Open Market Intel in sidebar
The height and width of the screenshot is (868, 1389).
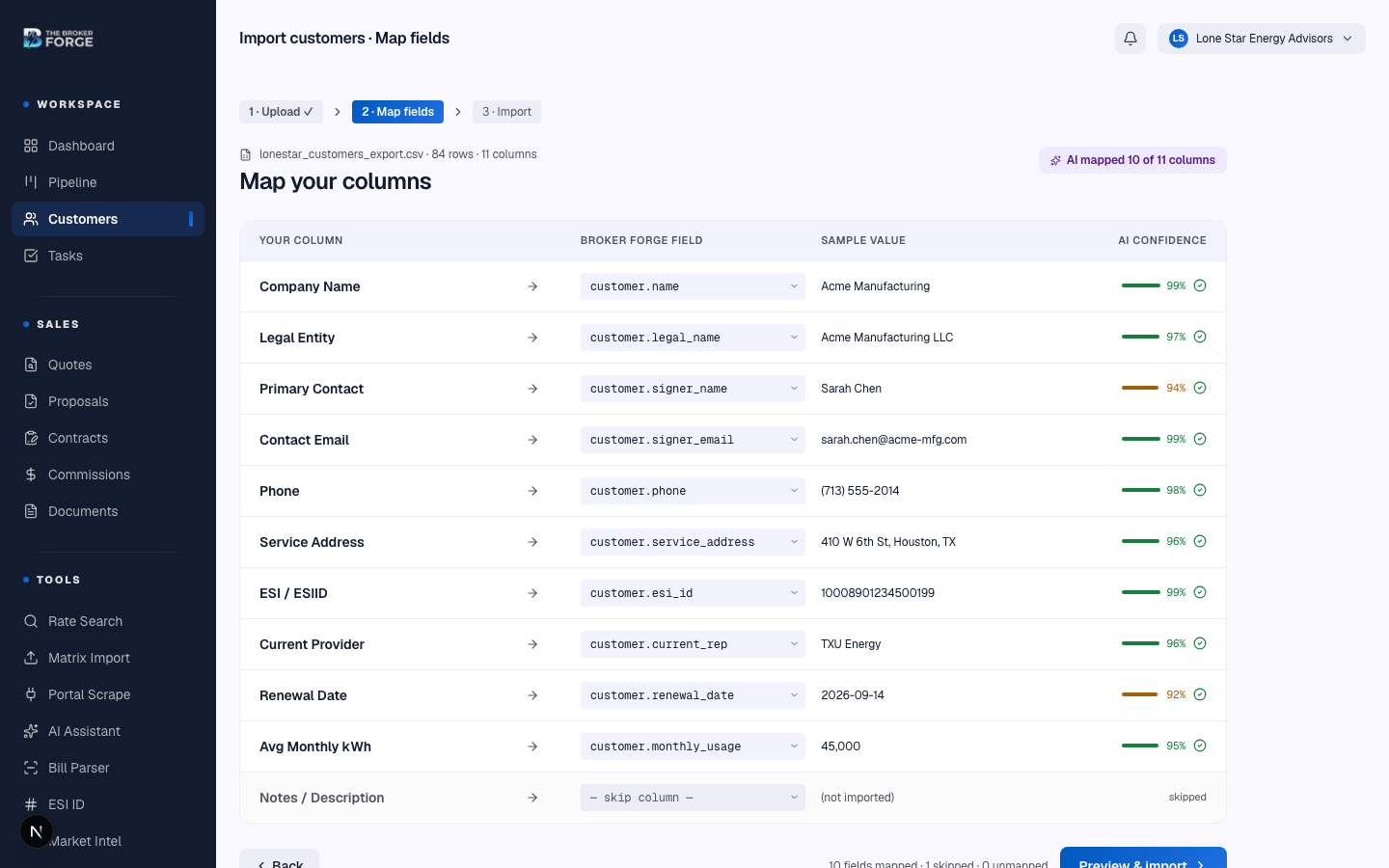(x=108, y=841)
